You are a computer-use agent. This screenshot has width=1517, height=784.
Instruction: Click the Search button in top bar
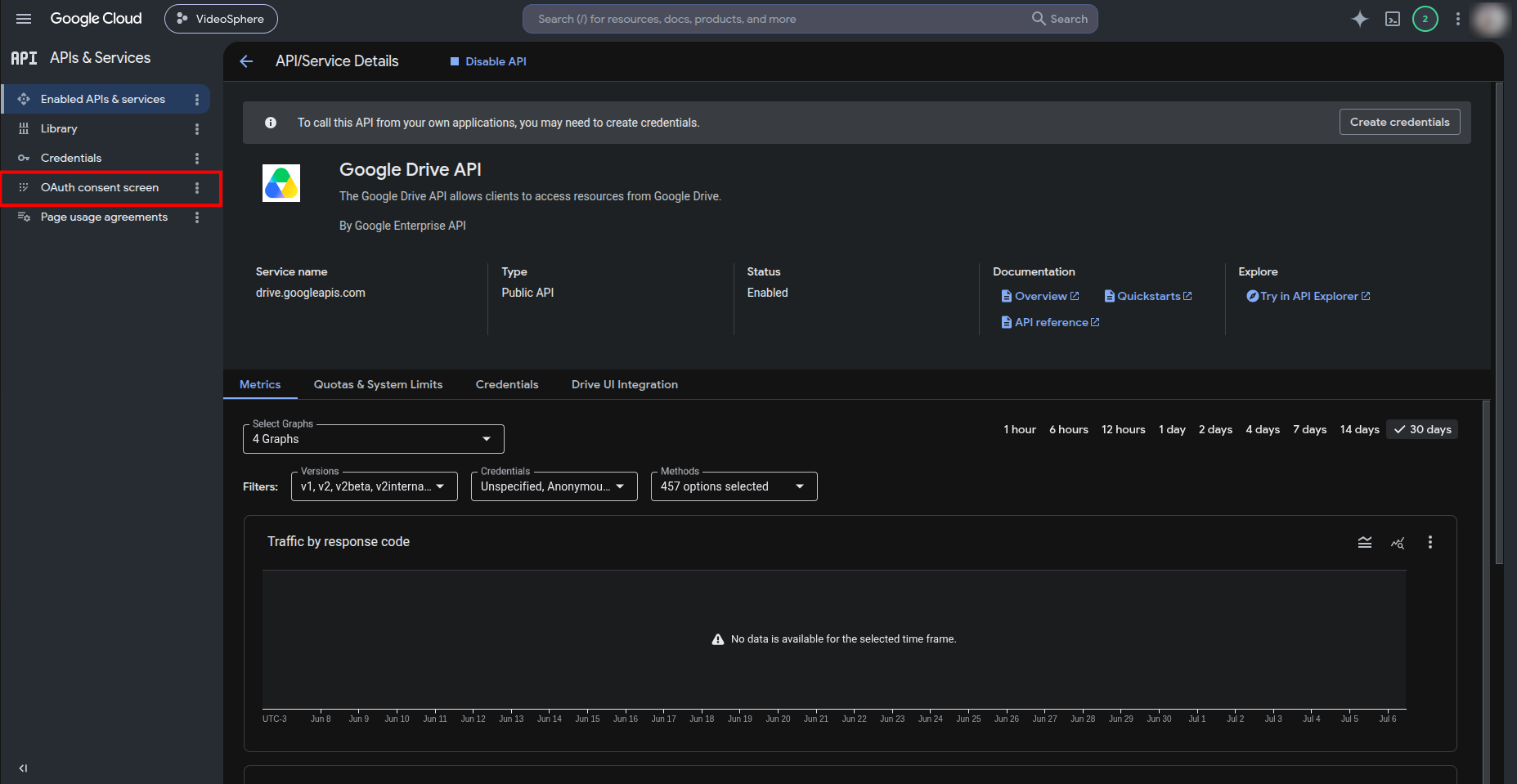[1060, 19]
